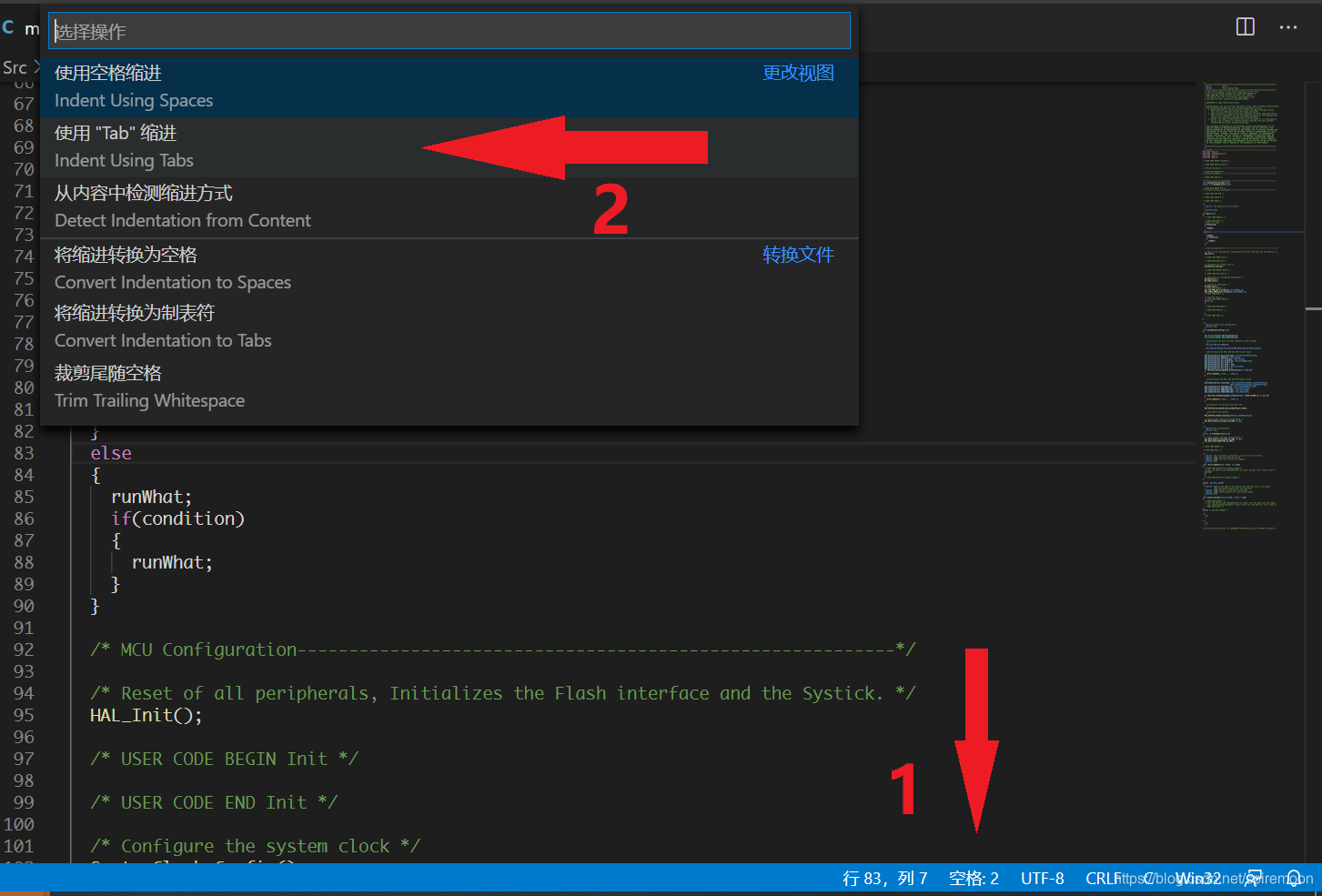Image resolution: width=1322 pixels, height=896 pixels.
Task: Click USER CODE BEGIN Init comment
Action: tap(225, 759)
